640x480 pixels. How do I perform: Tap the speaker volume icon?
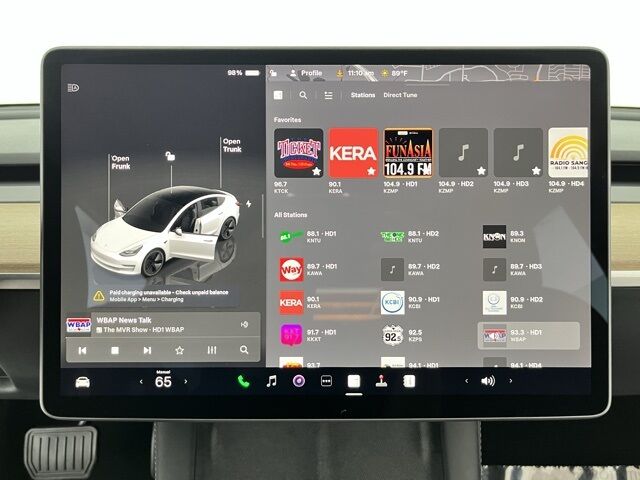tap(488, 381)
